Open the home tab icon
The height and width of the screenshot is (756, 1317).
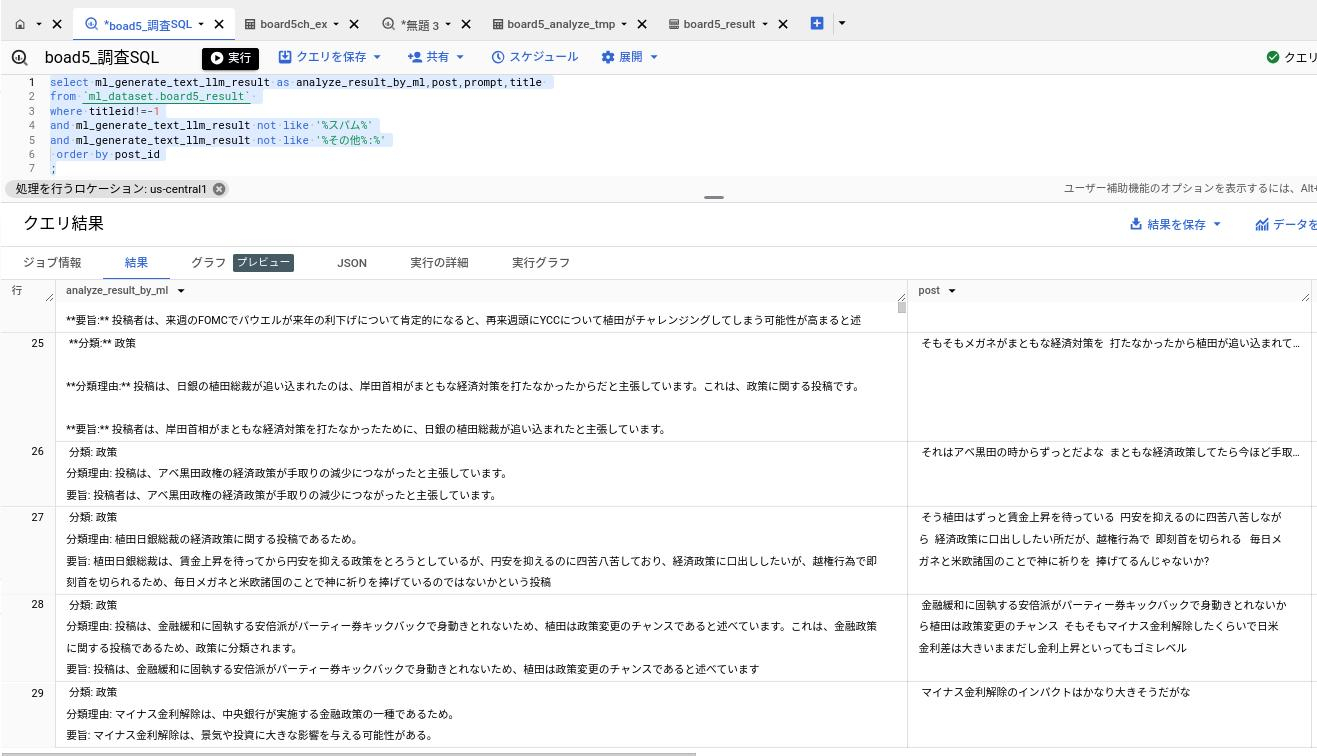tap(20, 24)
